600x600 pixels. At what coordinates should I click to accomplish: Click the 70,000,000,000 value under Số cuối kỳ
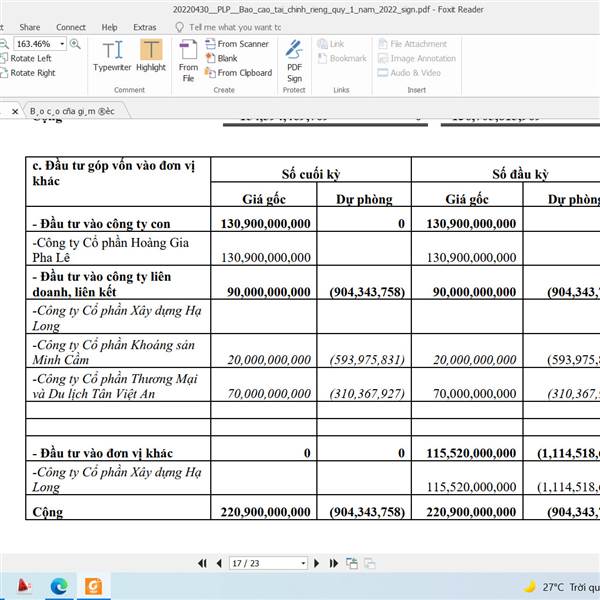tap(269, 393)
